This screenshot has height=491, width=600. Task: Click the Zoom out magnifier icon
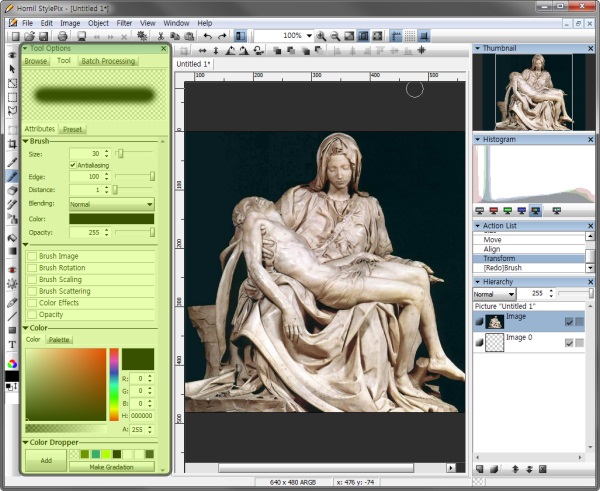(335, 36)
